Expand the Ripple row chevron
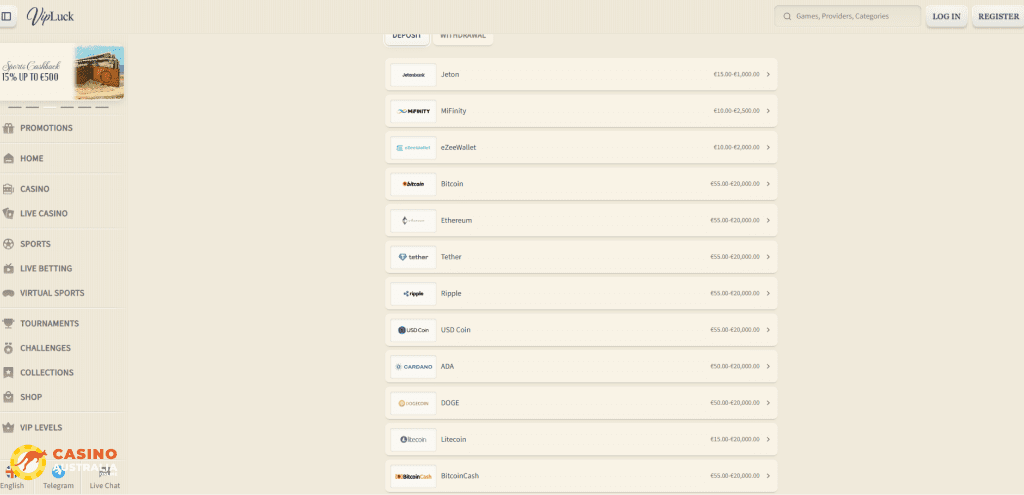 768,294
